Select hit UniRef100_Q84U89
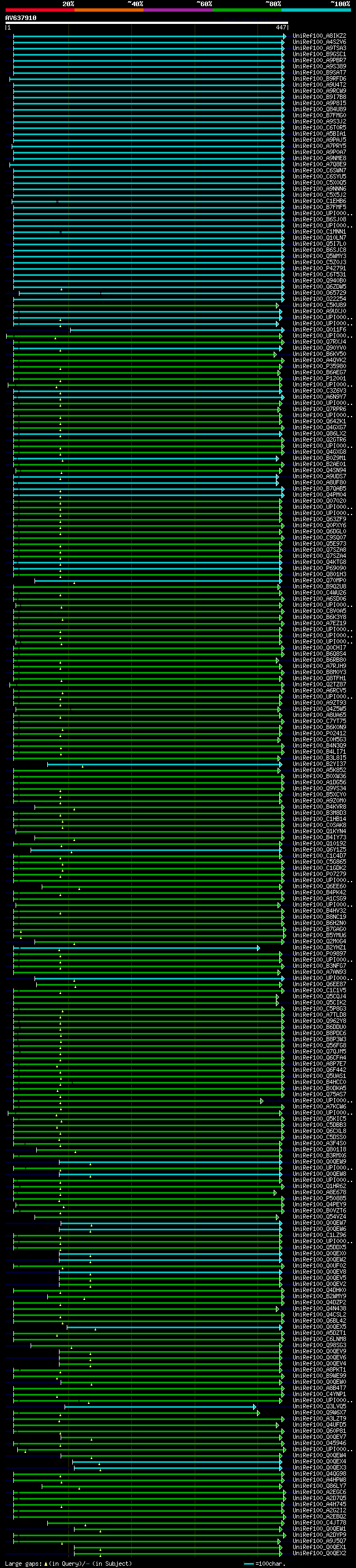 (x=319, y=110)
